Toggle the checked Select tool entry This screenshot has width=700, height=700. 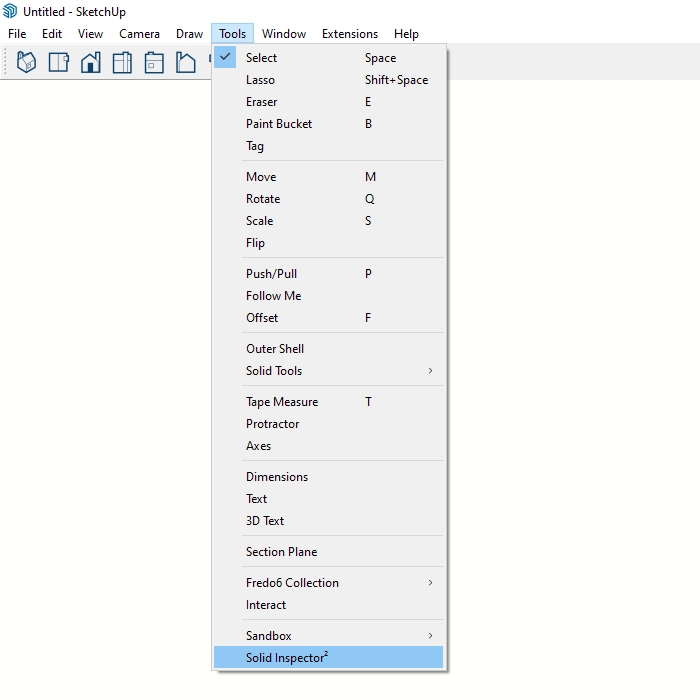point(329,58)
